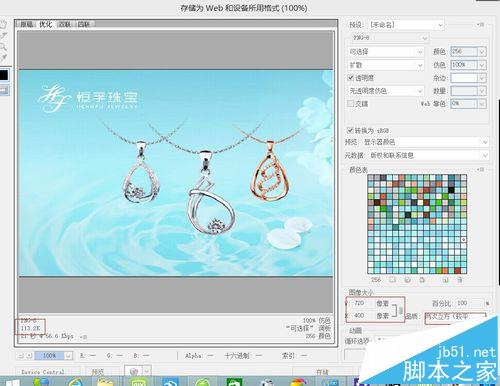Select the Zoom tool in the left toolbar
The image size is (500, 386).
coord(3,47)
